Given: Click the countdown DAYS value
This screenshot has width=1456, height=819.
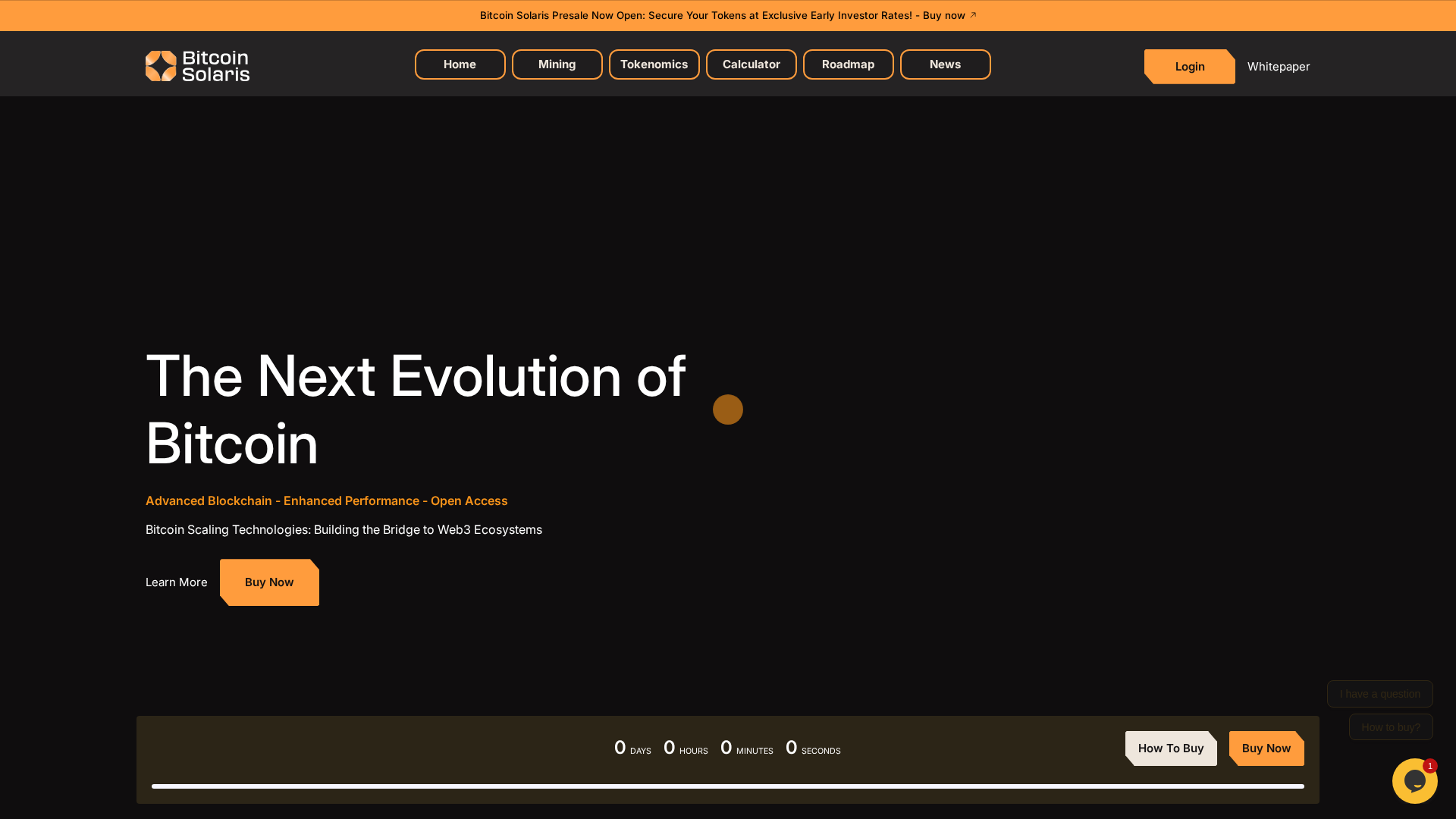Looking at the screenshot, I should [x=620, y=747].
